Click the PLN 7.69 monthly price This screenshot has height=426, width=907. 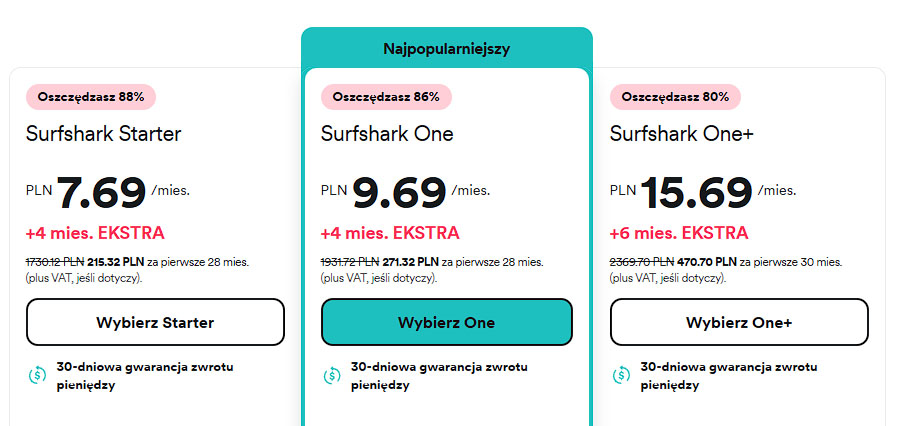108,192
